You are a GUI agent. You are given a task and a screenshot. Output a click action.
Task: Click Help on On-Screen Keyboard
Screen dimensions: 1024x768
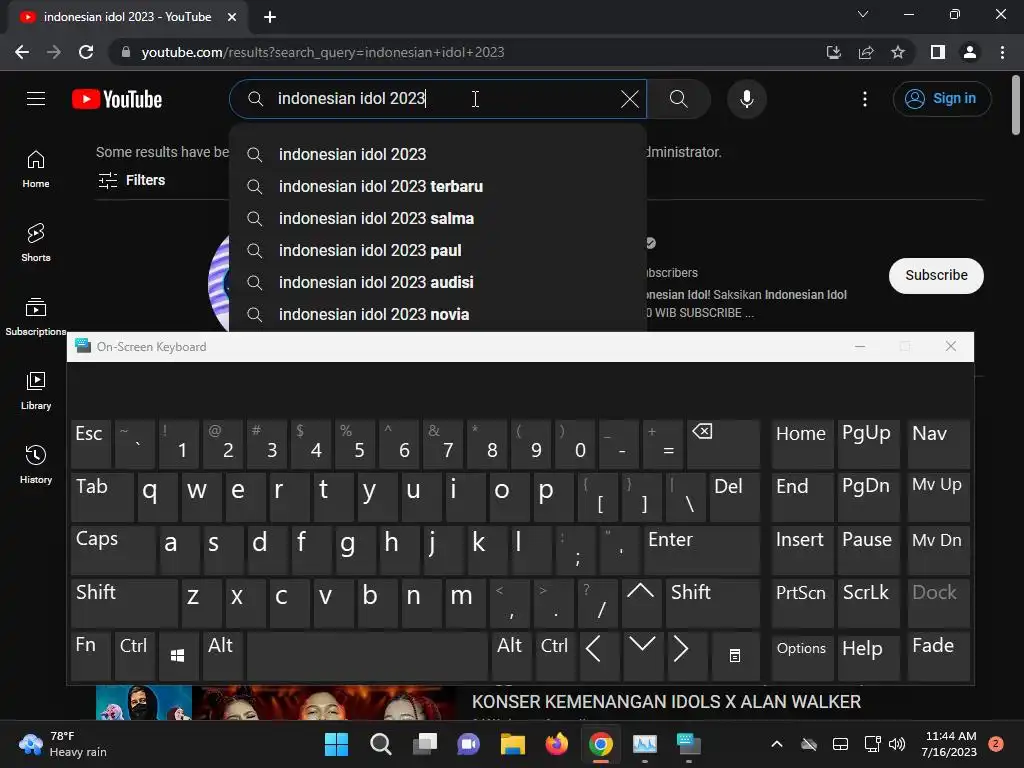coord(868,656)
